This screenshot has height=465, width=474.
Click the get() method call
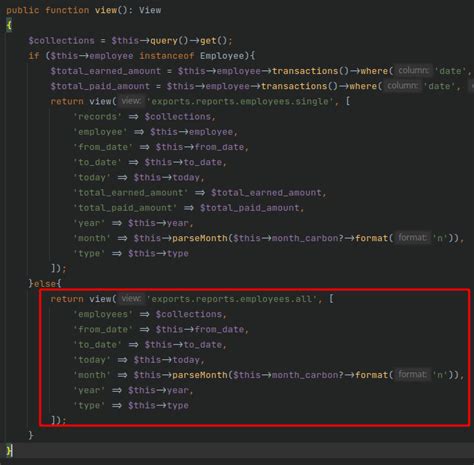point(214,41)
